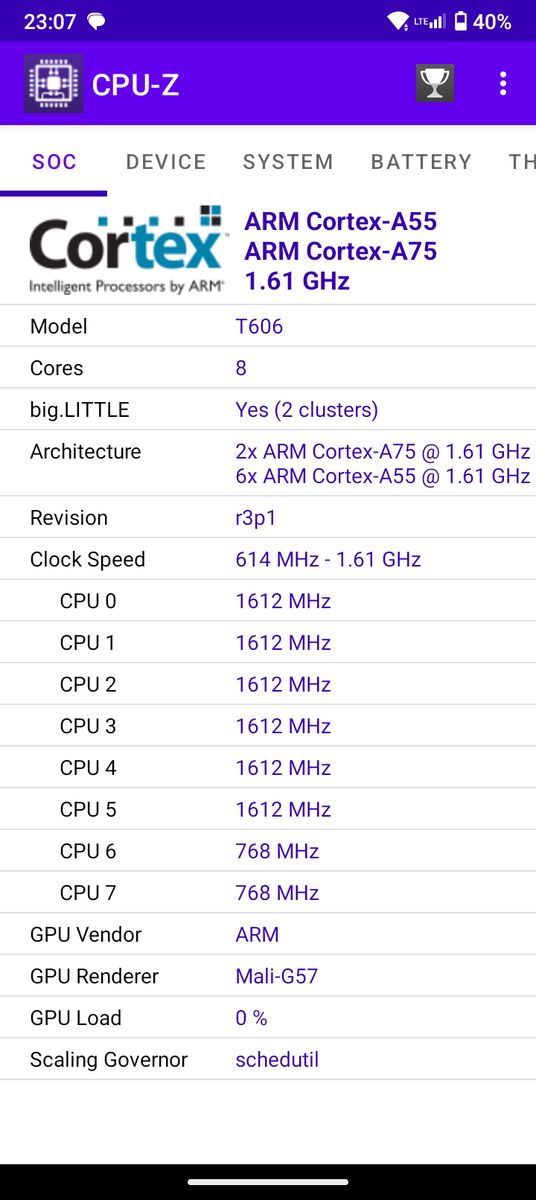Image resolution: width=536 pixels, height=1200 pixels.
Task: Tap the chat notification bubble icon
Action: 97,21
